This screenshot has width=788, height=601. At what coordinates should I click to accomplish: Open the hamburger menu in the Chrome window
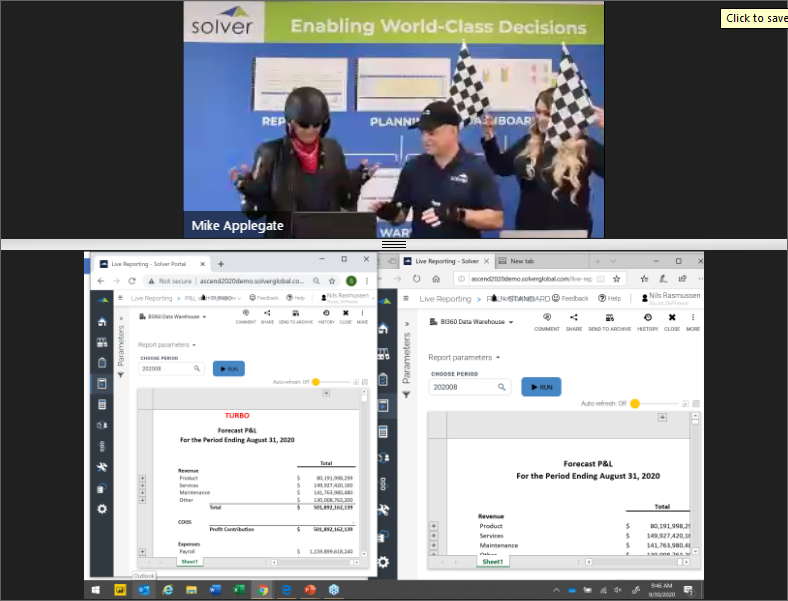coord(120,298)
